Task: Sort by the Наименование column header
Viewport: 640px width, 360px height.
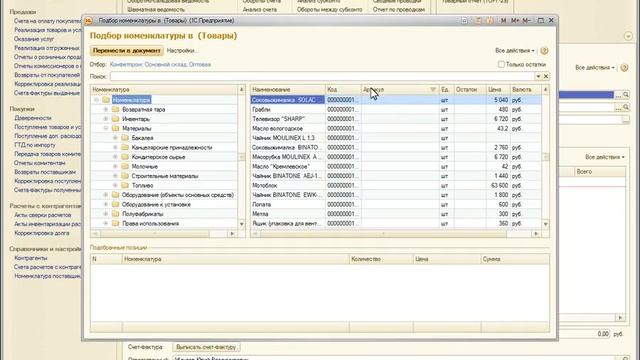Action: pyautogui.click(x=288, y=89)
